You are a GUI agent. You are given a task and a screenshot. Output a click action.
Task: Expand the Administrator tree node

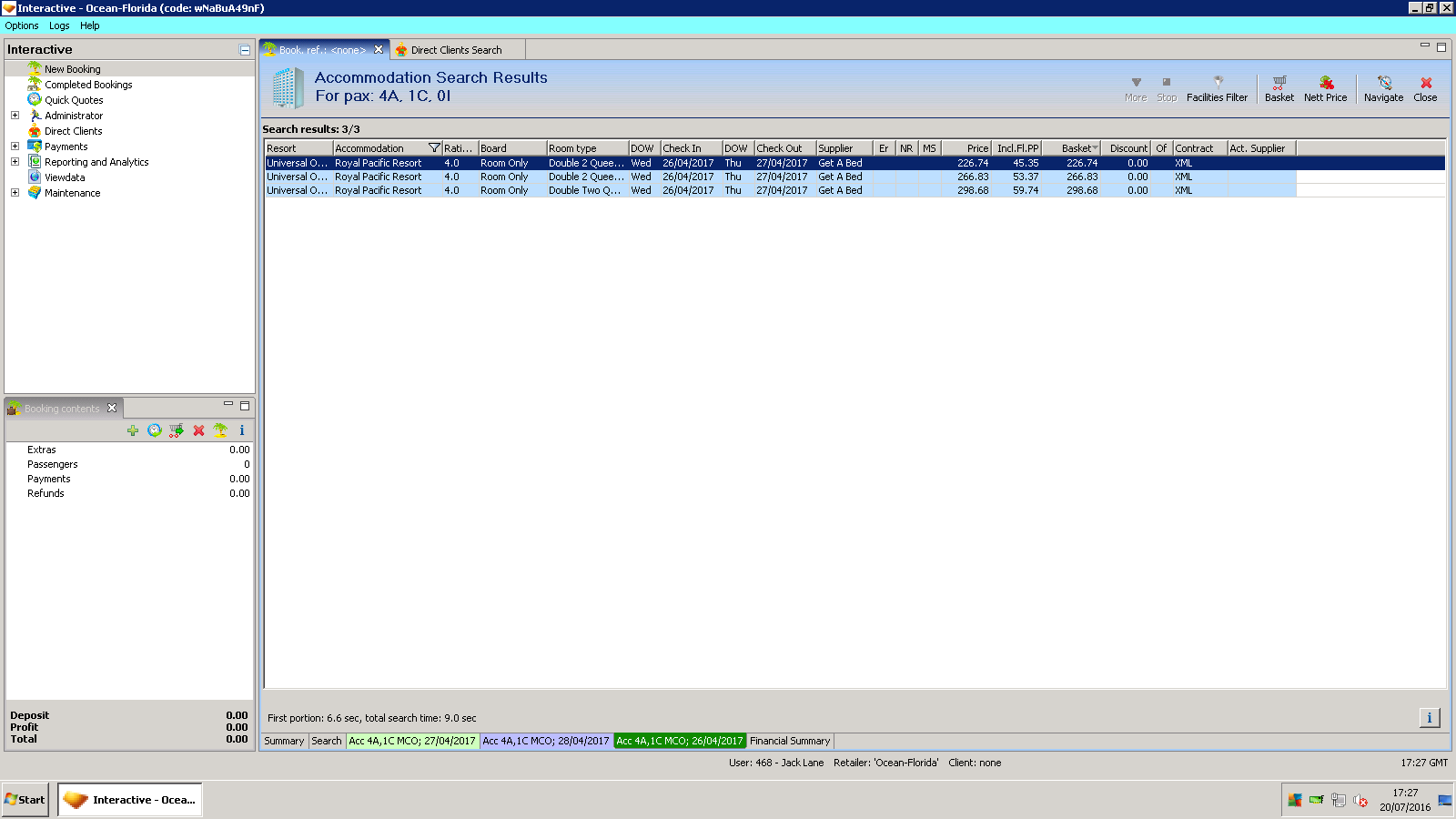click(x=15, y=116)
